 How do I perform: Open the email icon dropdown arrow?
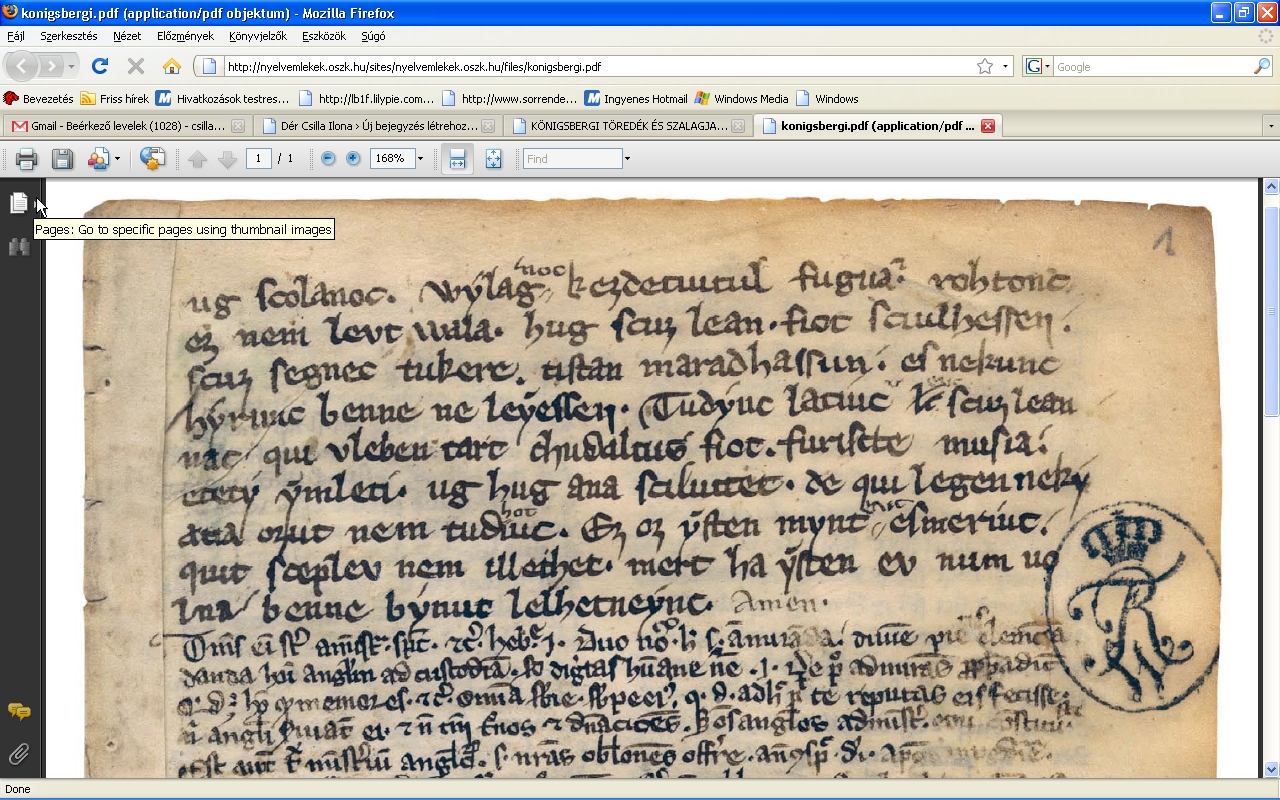117,159
